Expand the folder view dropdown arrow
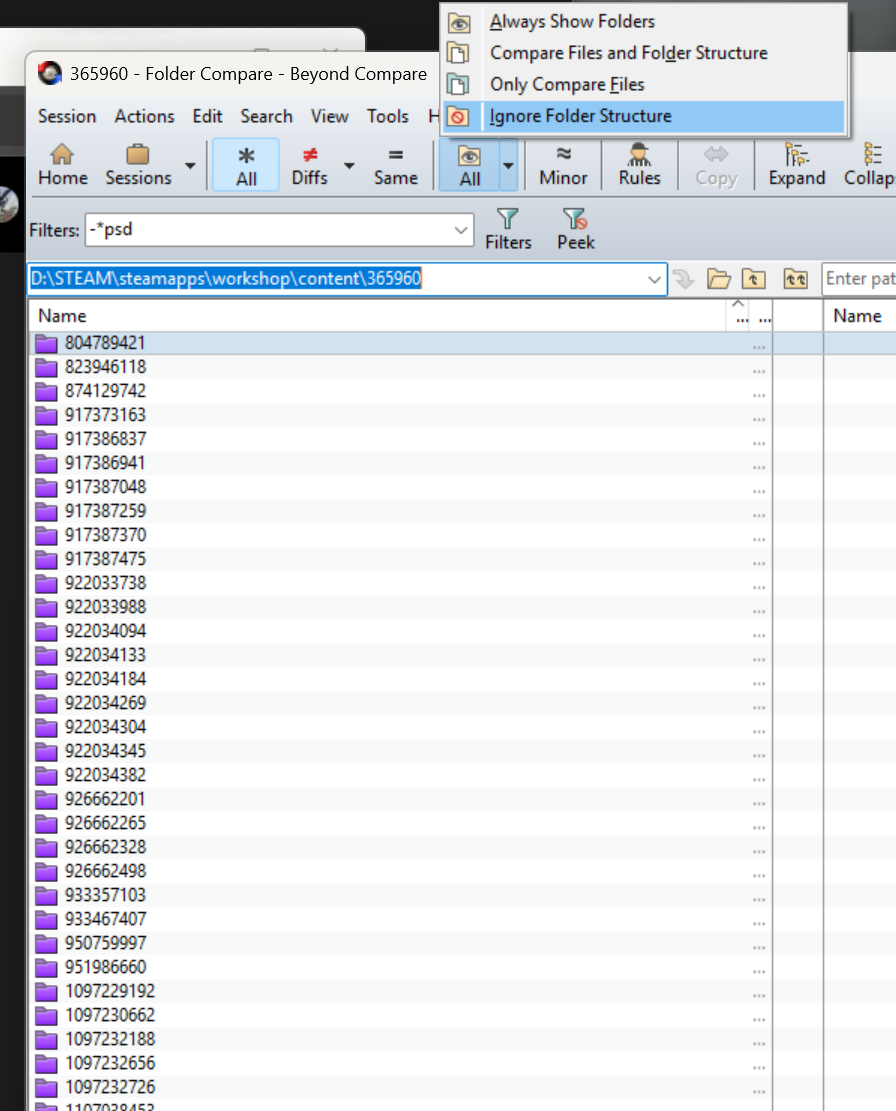 (508, 165)
